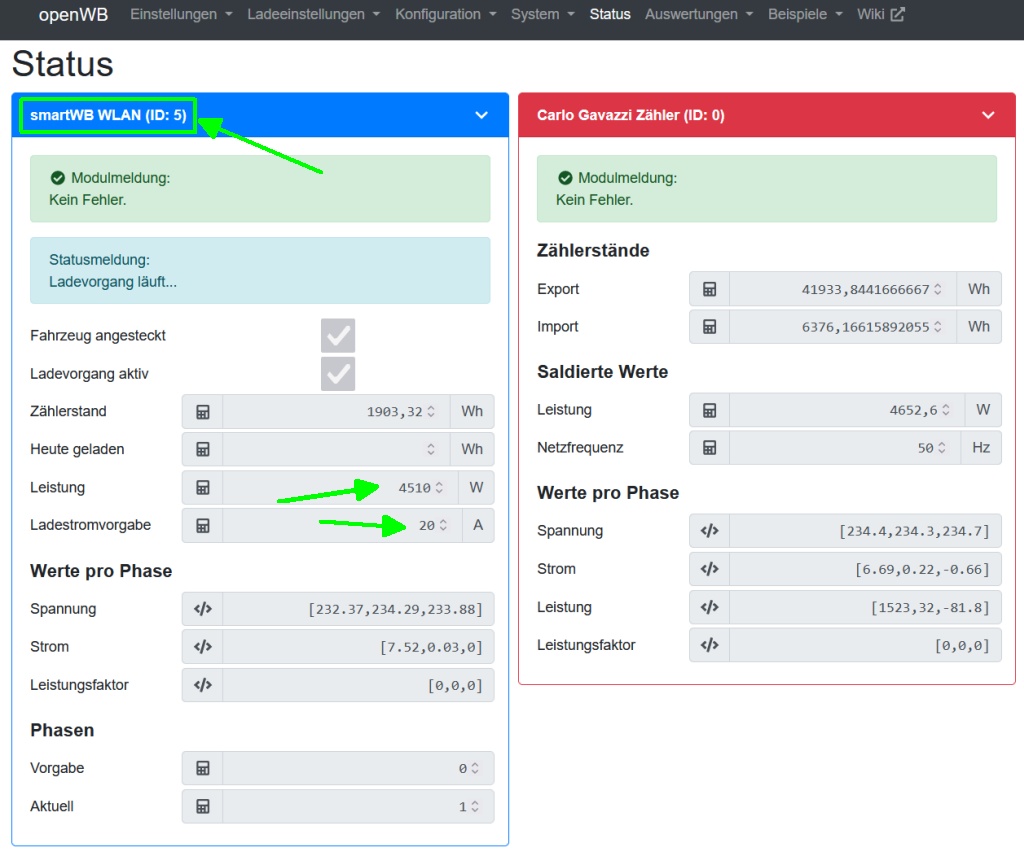Toggle the Fahrzeug angesteckt checkbox

tap(338, 336)
